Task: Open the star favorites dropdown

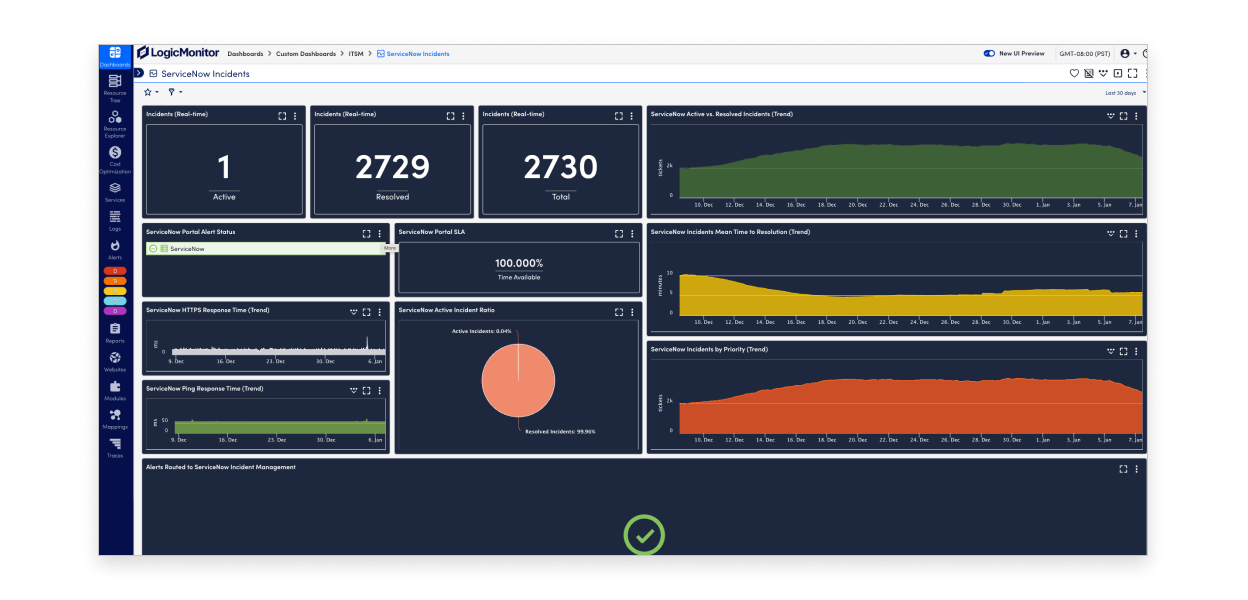Action: click(x=151, y=92)
